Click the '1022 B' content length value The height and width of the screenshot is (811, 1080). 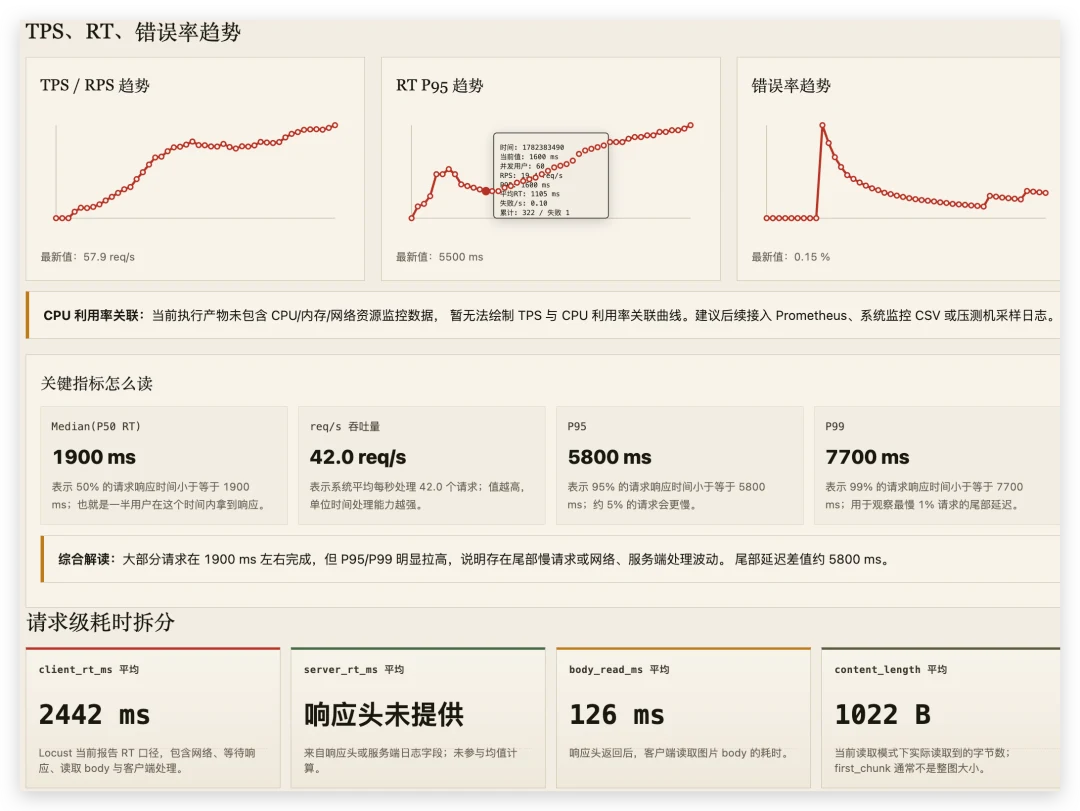tap(882, 715)
